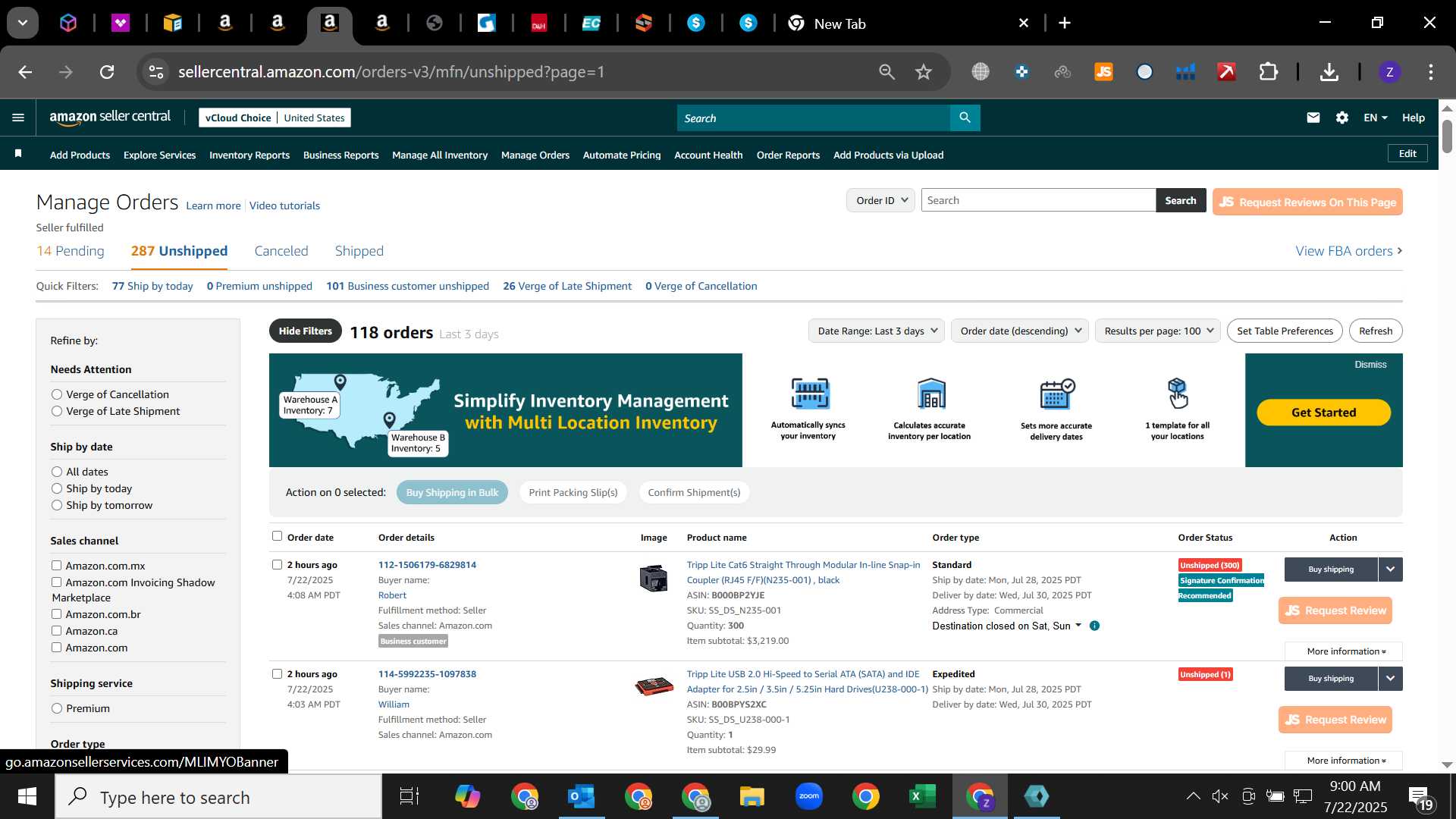This screenshot has width=1456, height=819.
Task: Tick the select-all checkbox in table header
Action: (277, 536)
